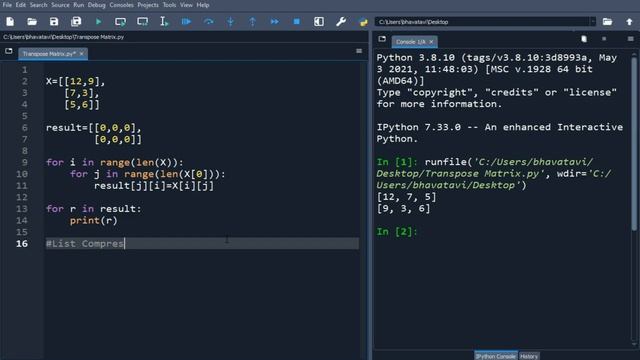
Task: Open the Source menu
Action: click(x=60, y=5)
